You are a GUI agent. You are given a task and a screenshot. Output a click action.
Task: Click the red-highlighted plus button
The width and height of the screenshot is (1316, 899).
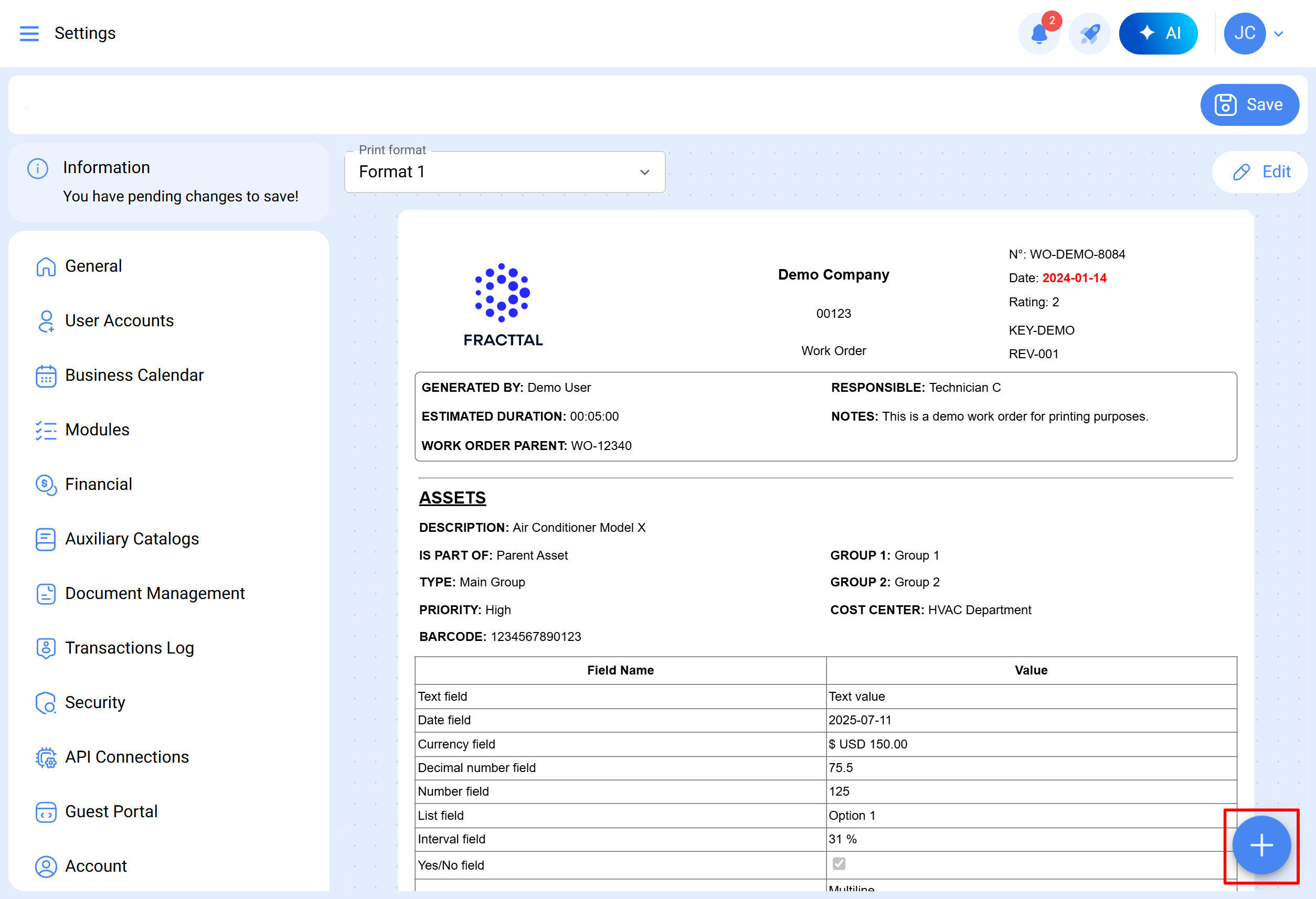[x=1260, y=846]
